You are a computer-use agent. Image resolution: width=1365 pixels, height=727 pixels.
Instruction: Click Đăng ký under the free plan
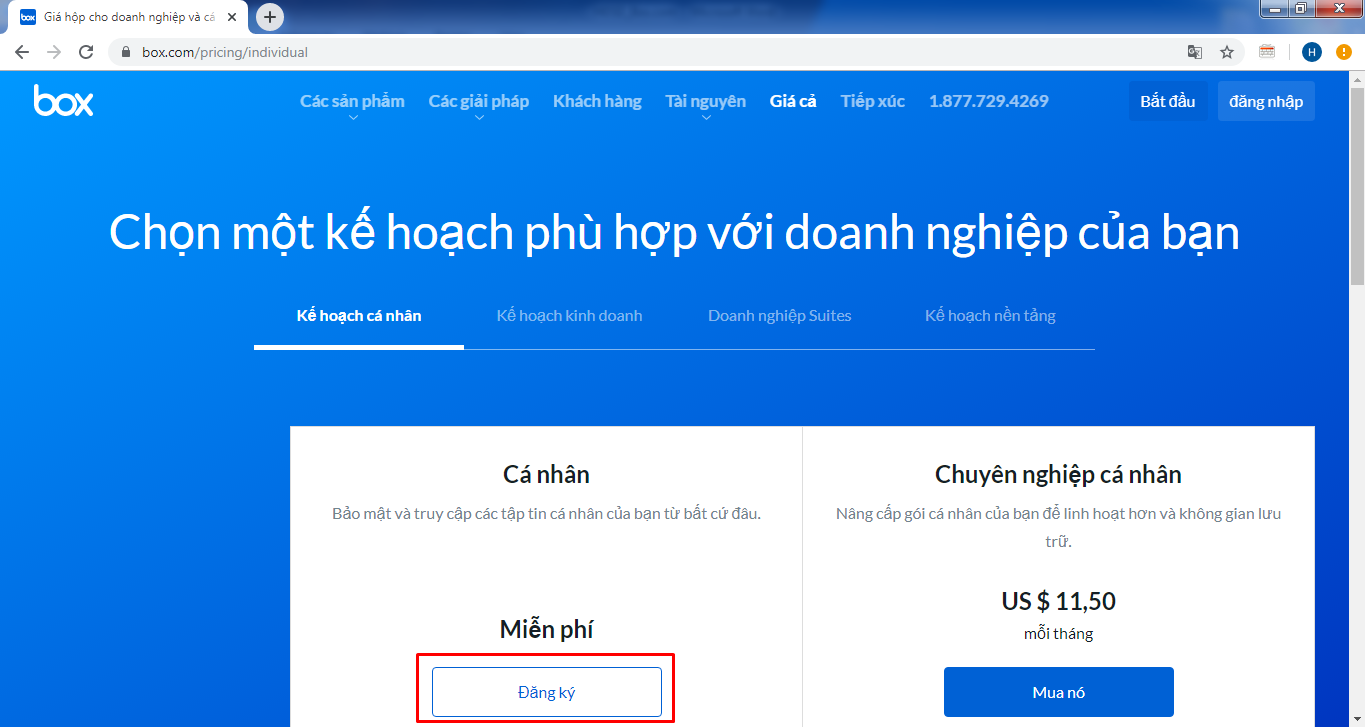547,692
